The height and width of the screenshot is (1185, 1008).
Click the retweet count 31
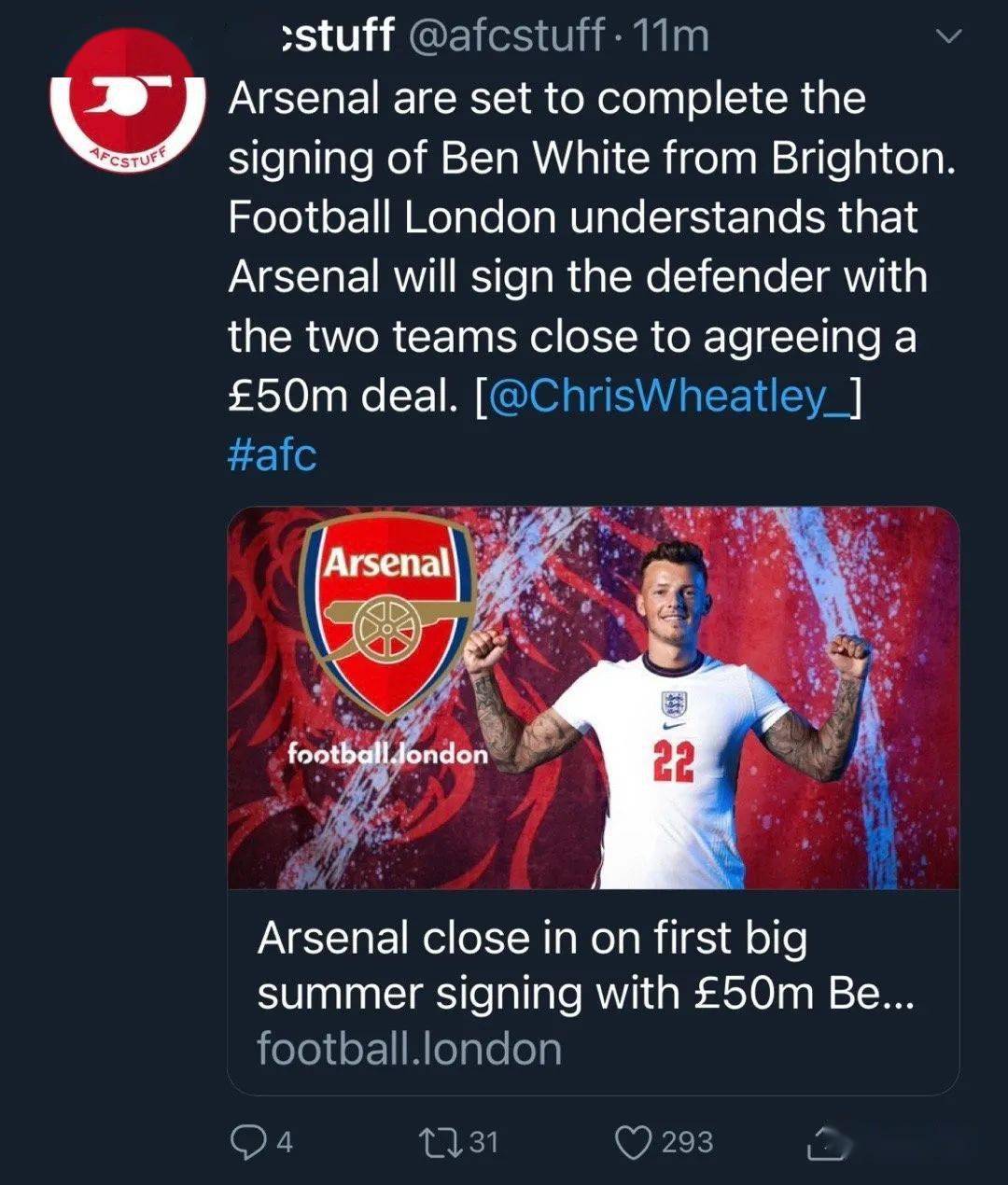pyautogui.click(x=483, y=1141)
